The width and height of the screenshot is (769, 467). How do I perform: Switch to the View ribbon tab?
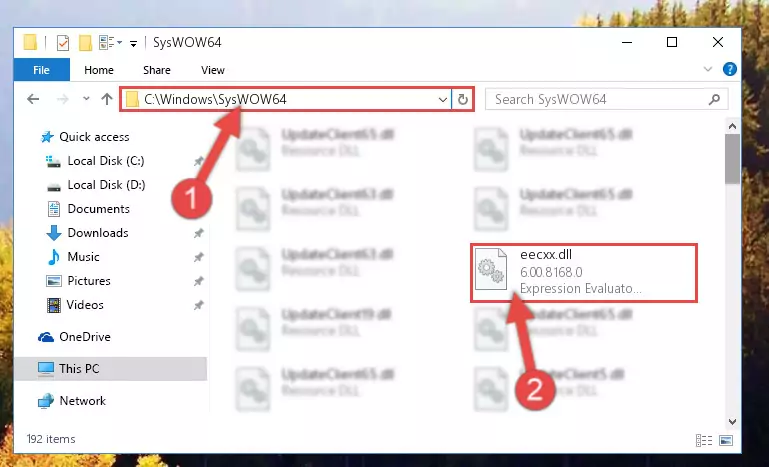212,70
